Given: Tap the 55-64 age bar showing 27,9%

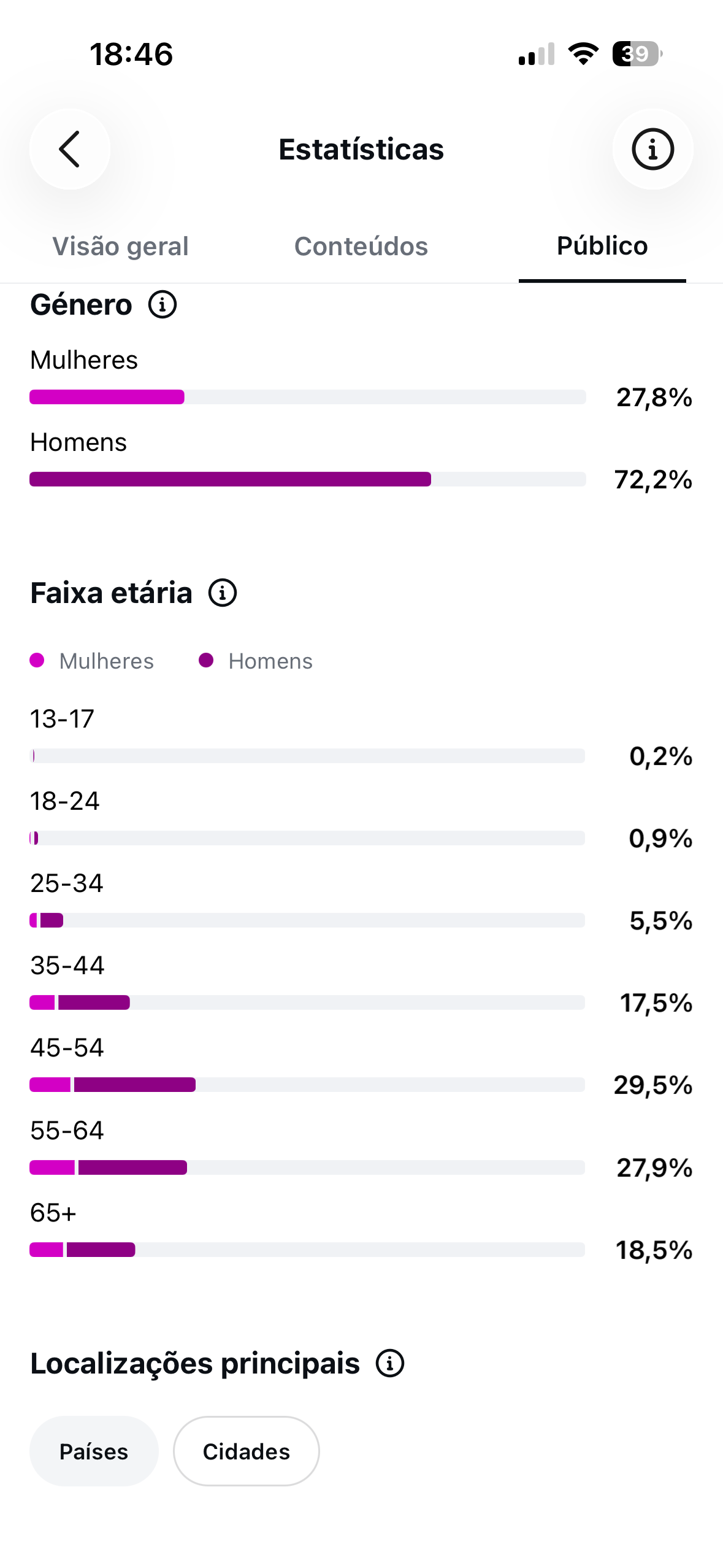Looking at the screenshot, I should (307, 1167).
